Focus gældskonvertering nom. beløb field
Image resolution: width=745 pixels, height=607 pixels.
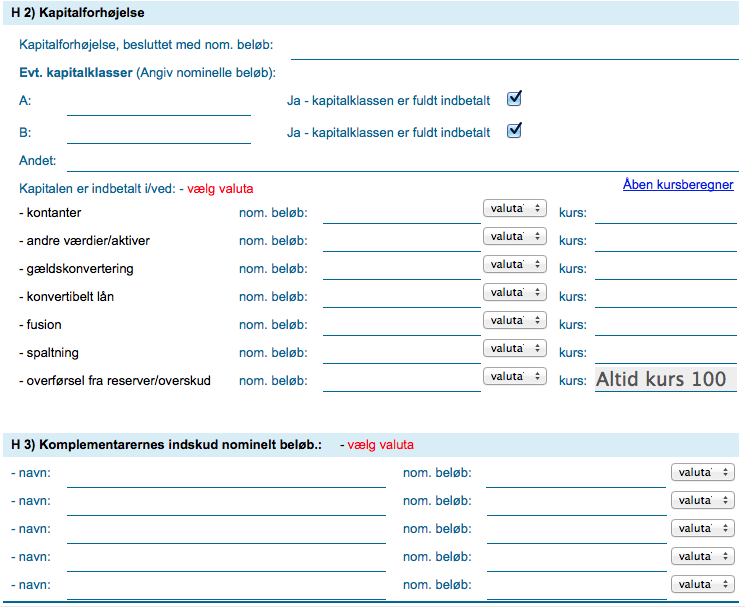pos(402,268)
